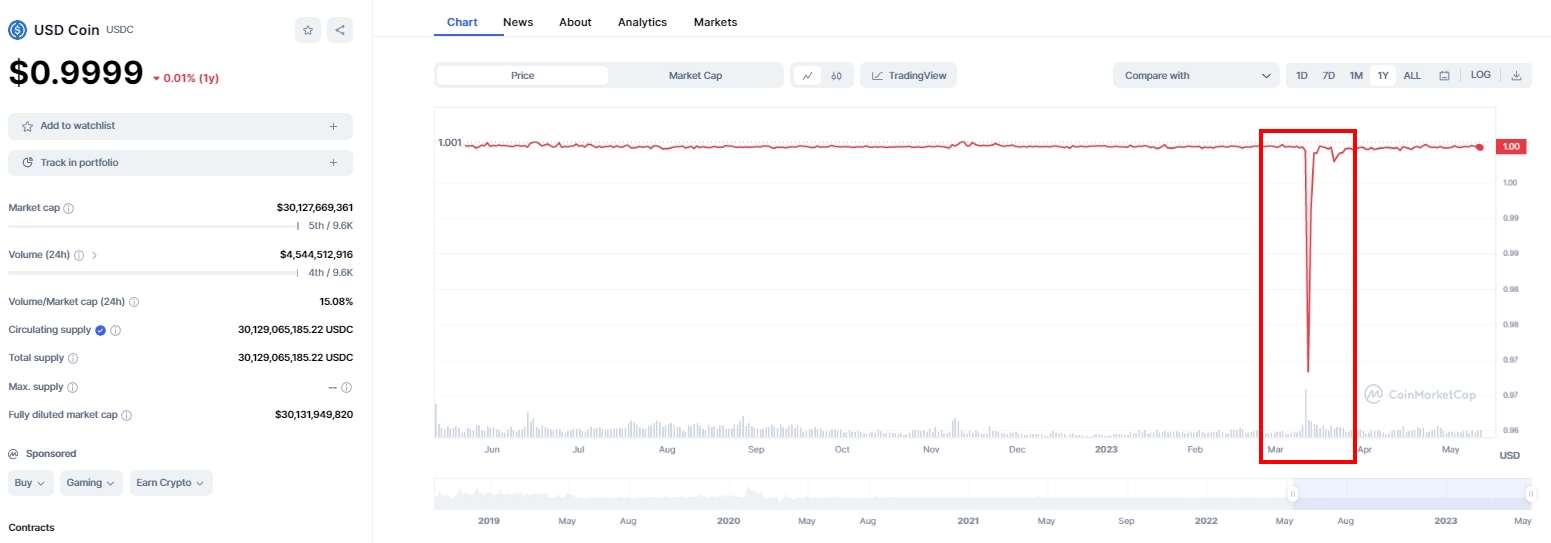The image size is (1551, 543).
Task: Click the share icon next to USD Coin
Action: pos(340,30)
